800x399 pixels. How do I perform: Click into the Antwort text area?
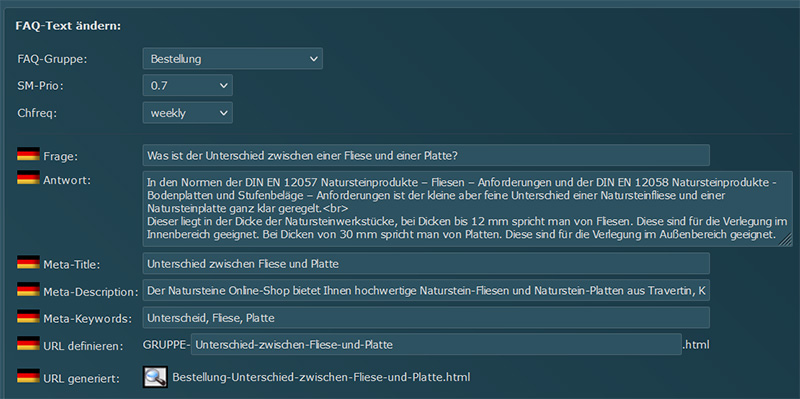(x=467, y=209)
